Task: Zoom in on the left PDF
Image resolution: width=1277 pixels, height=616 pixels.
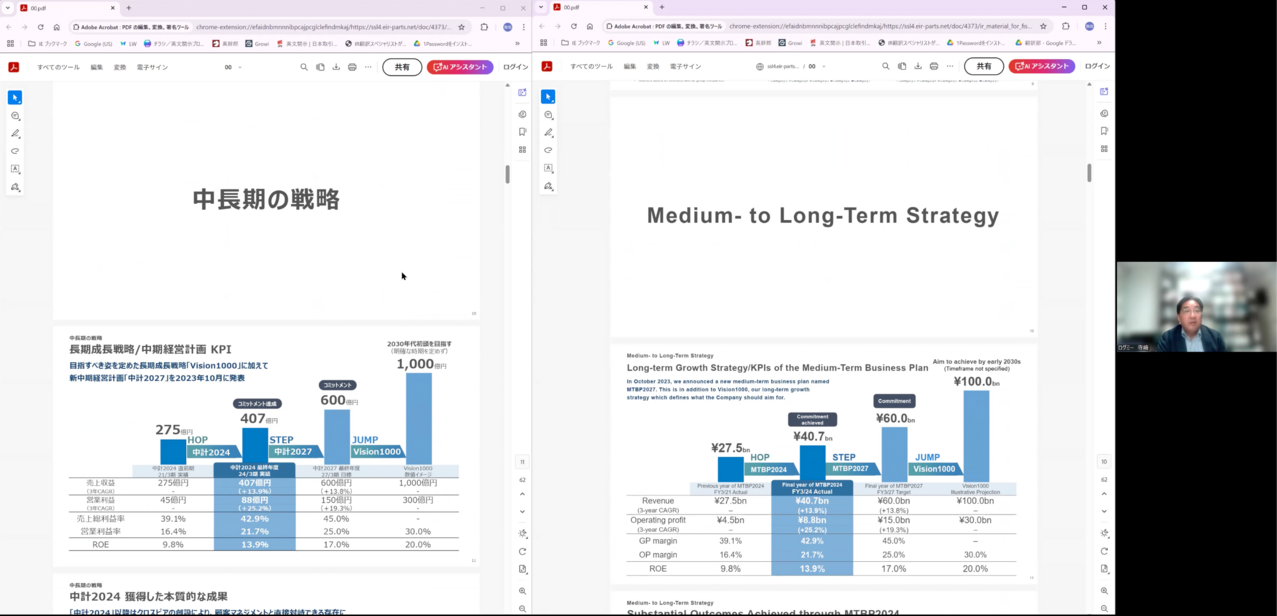Action: [522, 591]
